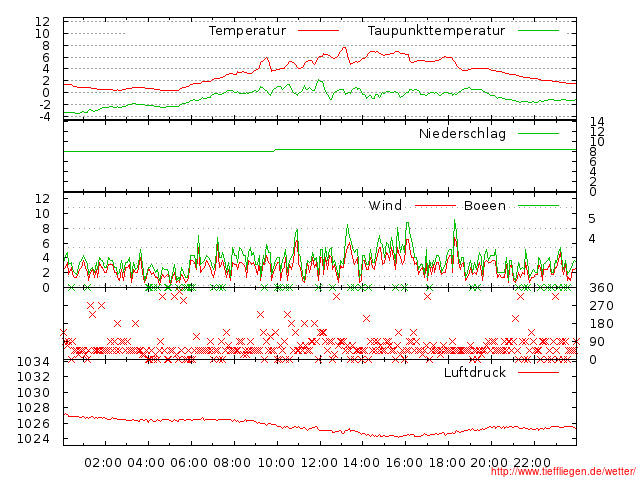Click the 1026 pressure axis value
The image size is (640, 480).
(33, 424)
